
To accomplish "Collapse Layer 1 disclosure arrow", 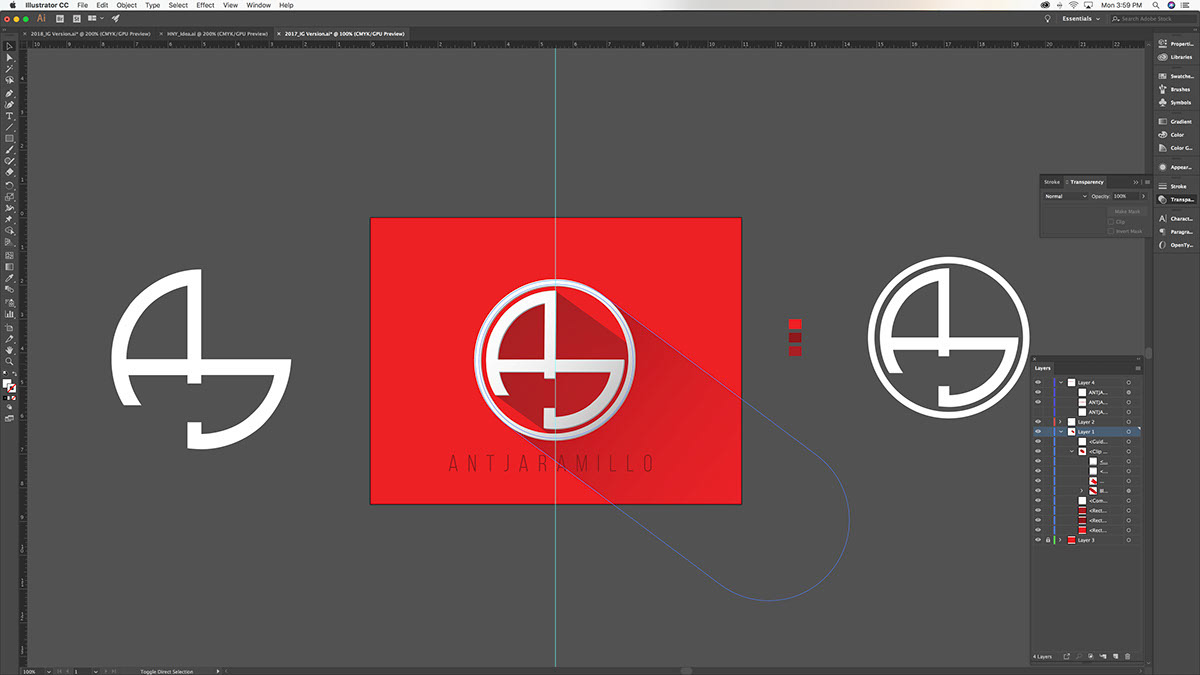I will [x=1060, y=432].
